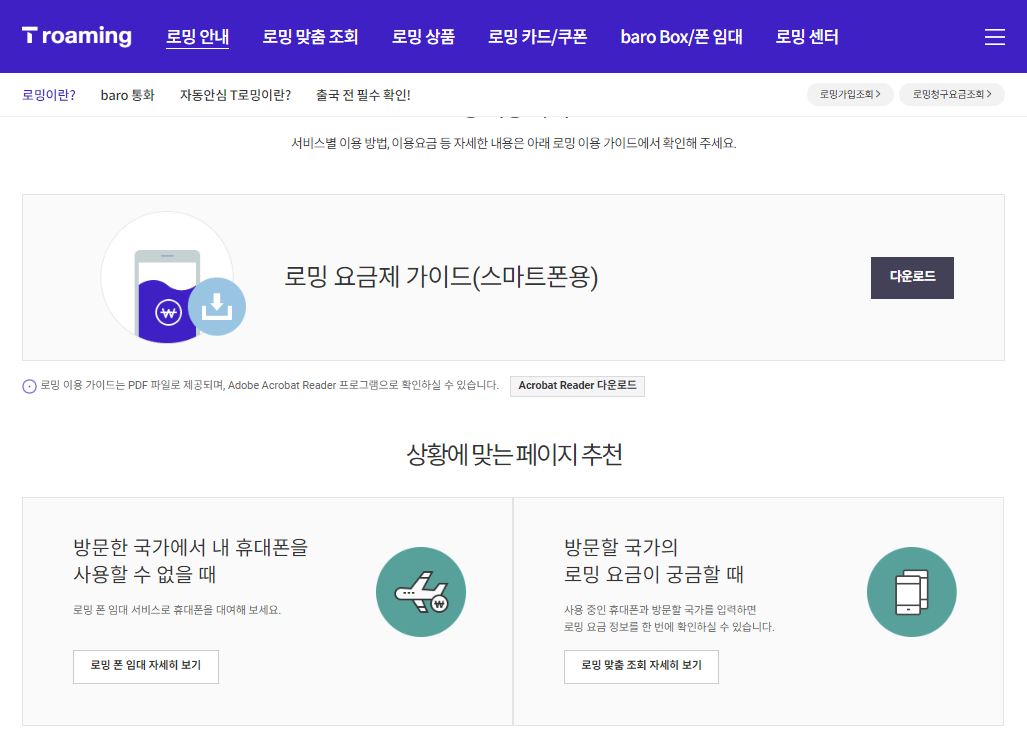
Task: Click the circular info icon before PDF notice
Action: [x=30, y=385]
